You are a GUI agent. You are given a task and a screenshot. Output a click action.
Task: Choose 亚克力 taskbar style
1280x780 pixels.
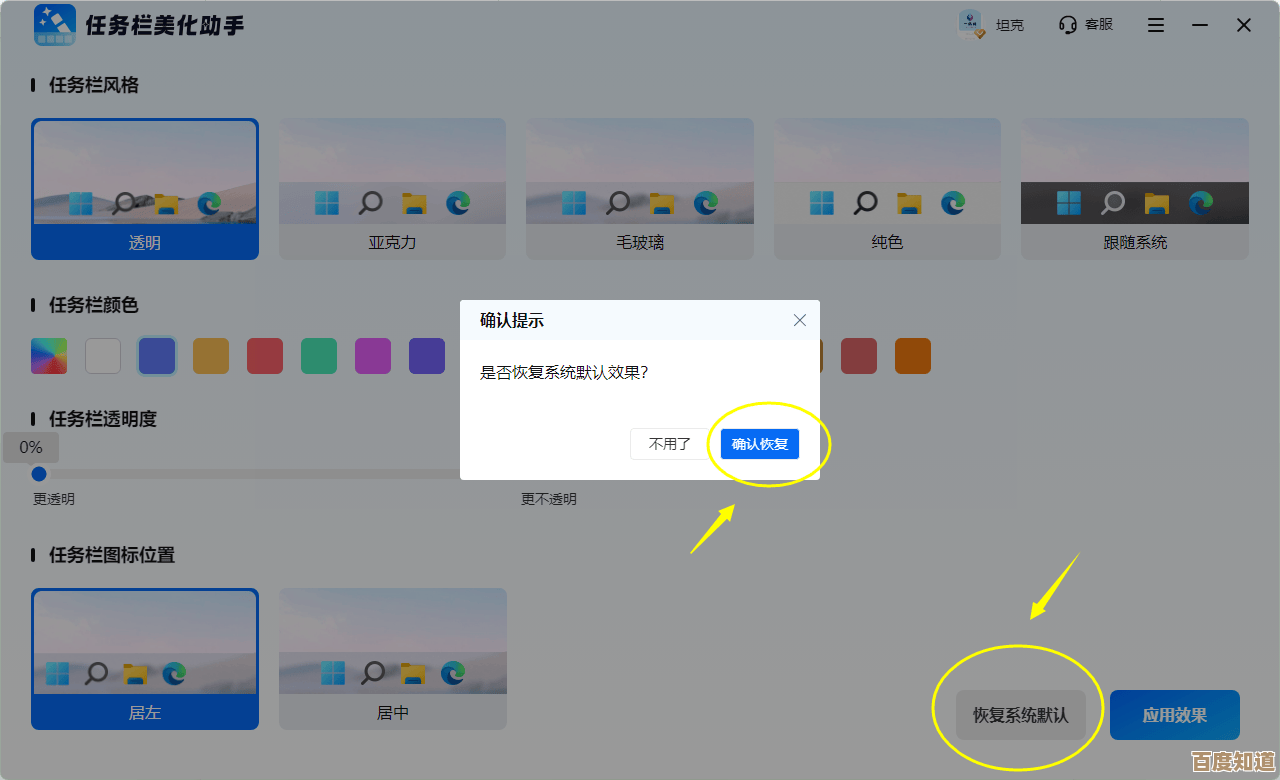(392, 189)
